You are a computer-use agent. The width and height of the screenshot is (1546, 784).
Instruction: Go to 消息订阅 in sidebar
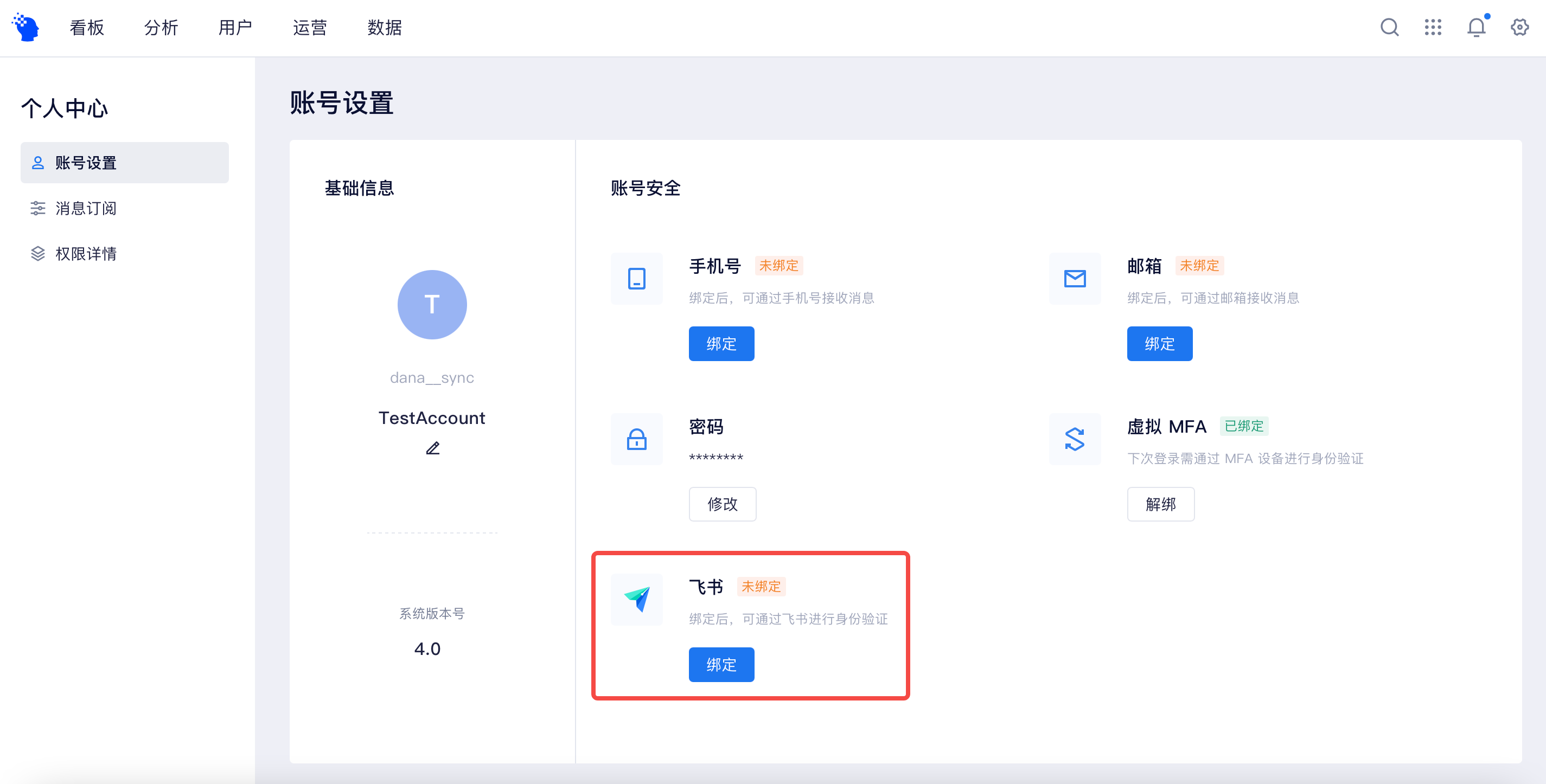(125, 208)
